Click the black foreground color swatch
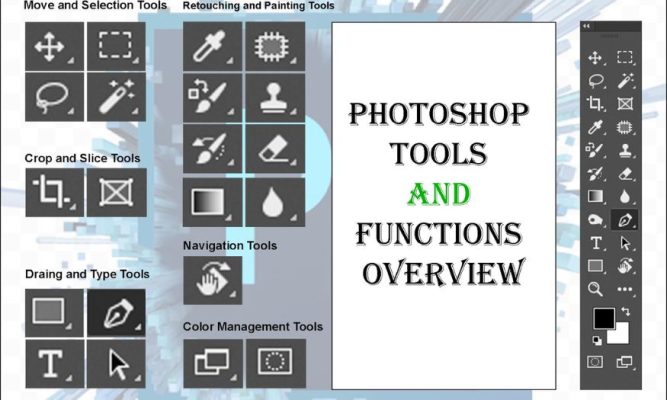Viewport: 667px width, 400px height. pyautogui.click(x=603, y=319)
